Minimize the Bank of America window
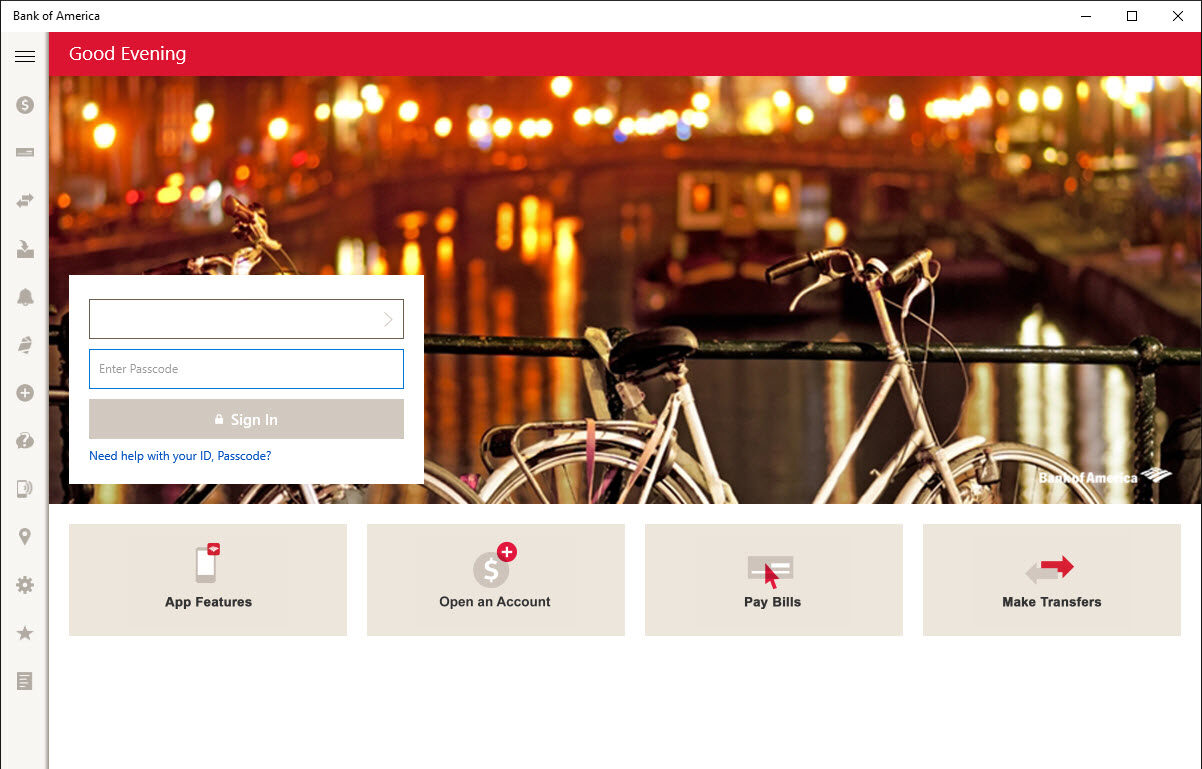 coord(1086,16)
